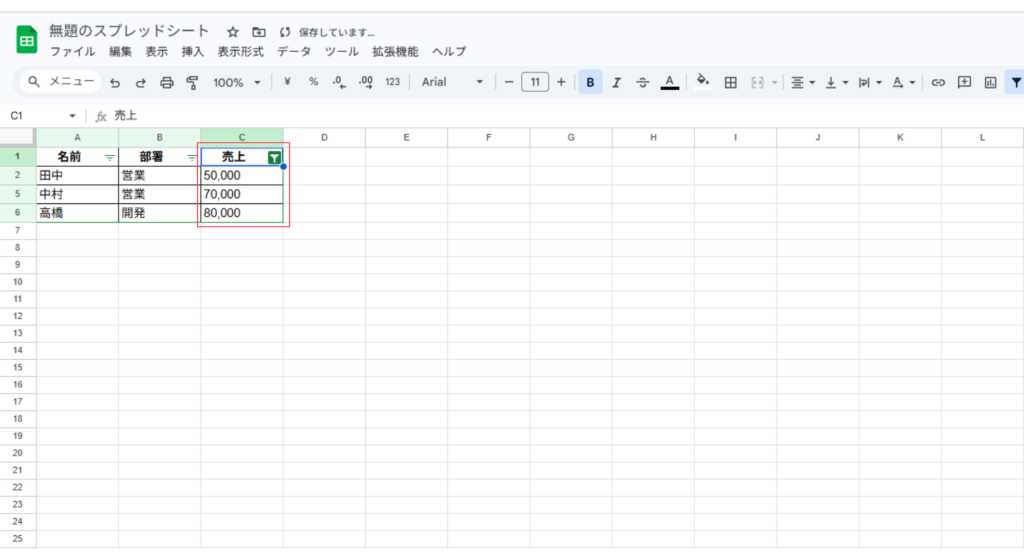This screenshot has width=1024, height=559.
Task: Click the undo arrow icon
Action: (115, 83)
